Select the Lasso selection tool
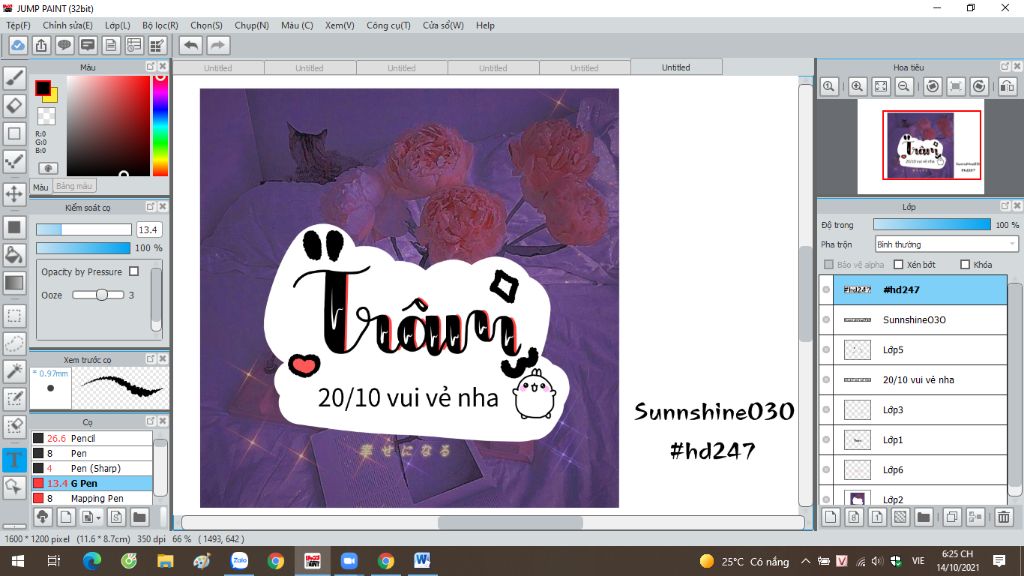Screen dimensions: 1024x576 click(14, 344)
